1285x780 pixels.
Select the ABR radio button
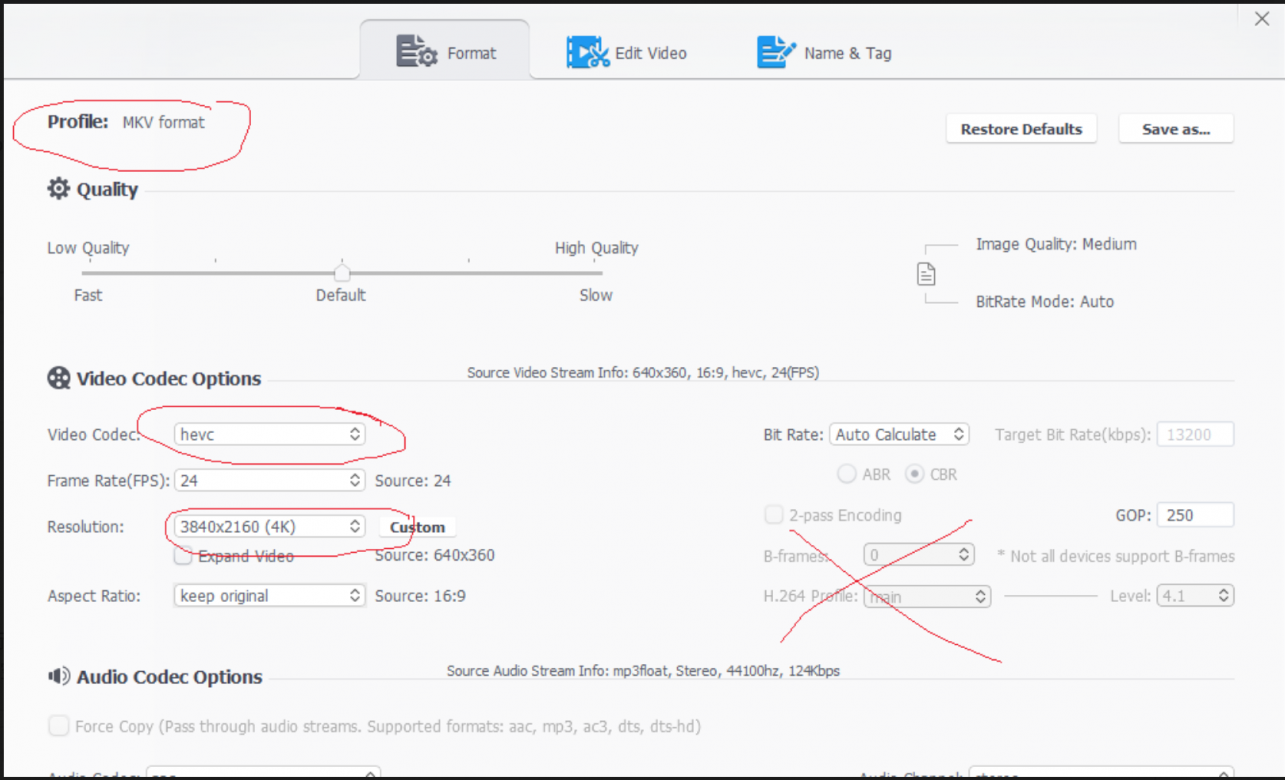click(846, 474)
